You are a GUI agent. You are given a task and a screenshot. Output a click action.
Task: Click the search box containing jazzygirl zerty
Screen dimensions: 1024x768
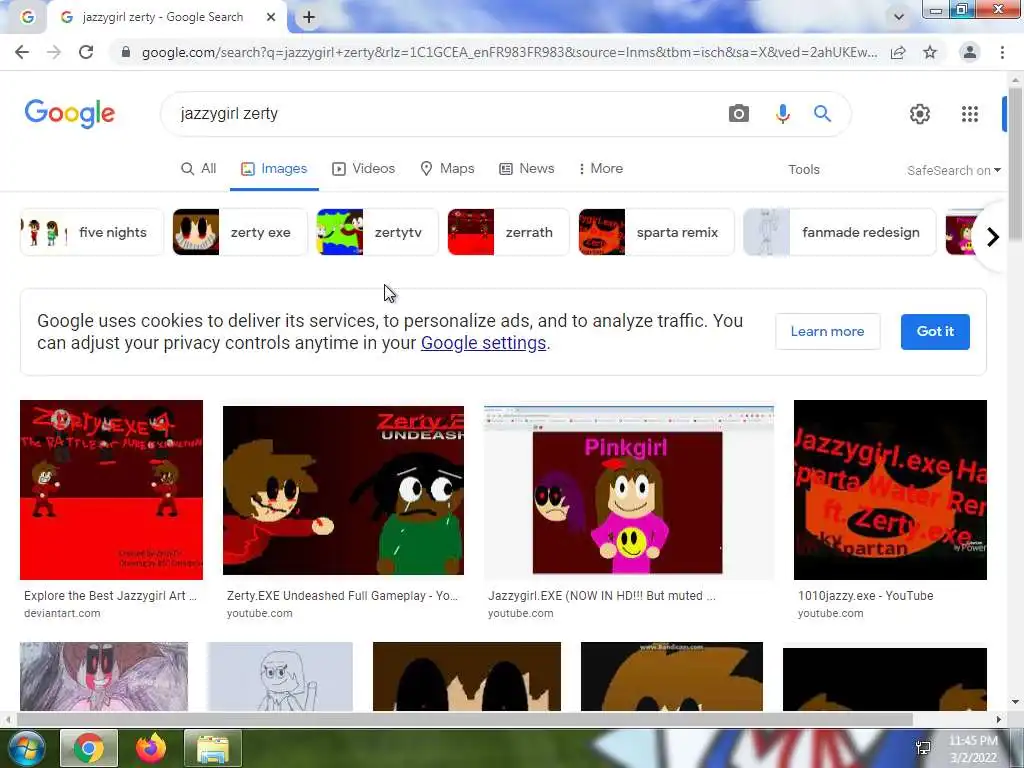point(444,114)
